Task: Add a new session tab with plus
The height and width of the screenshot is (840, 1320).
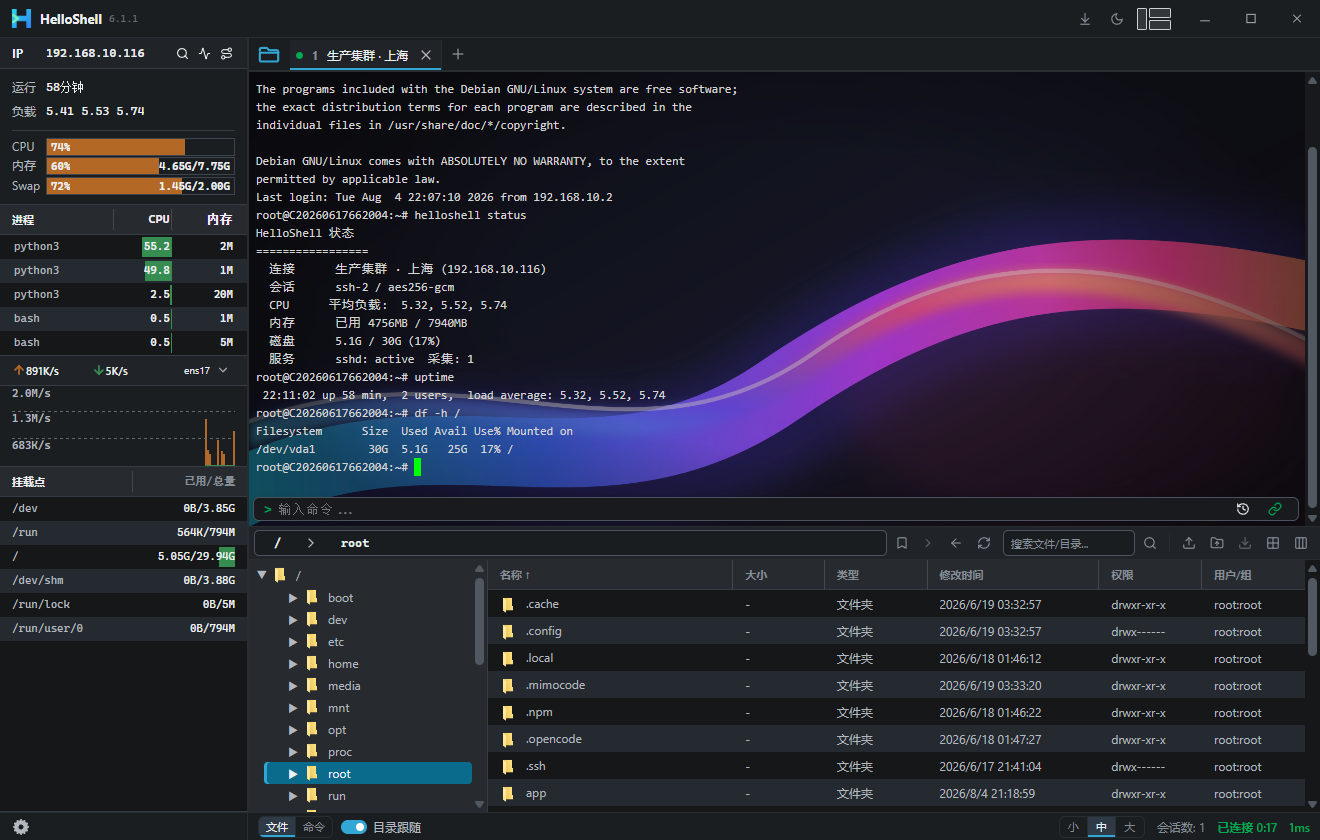Action: [x=458, y=54]
